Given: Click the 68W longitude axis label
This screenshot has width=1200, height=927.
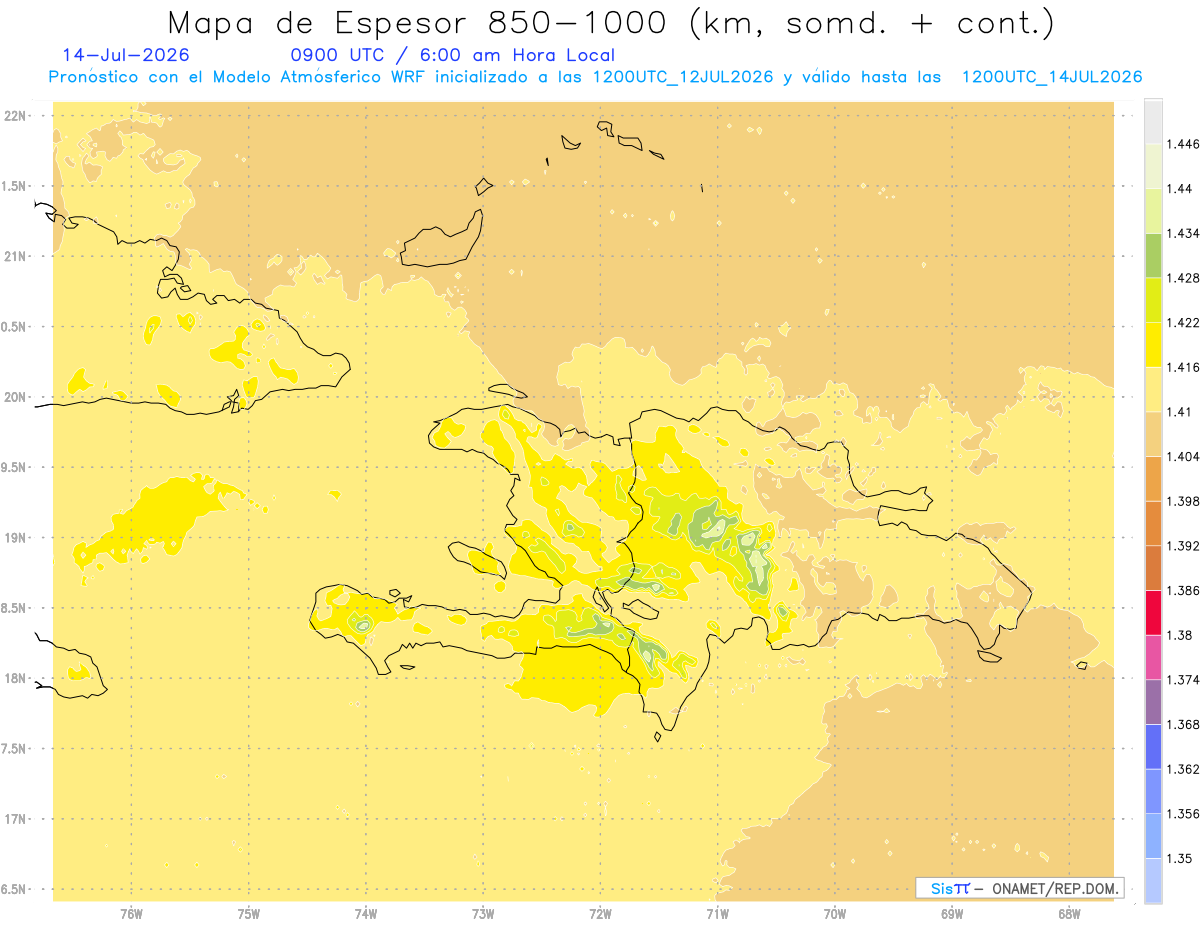Looking at the screenshot, I should click(x=1069, y=914).
